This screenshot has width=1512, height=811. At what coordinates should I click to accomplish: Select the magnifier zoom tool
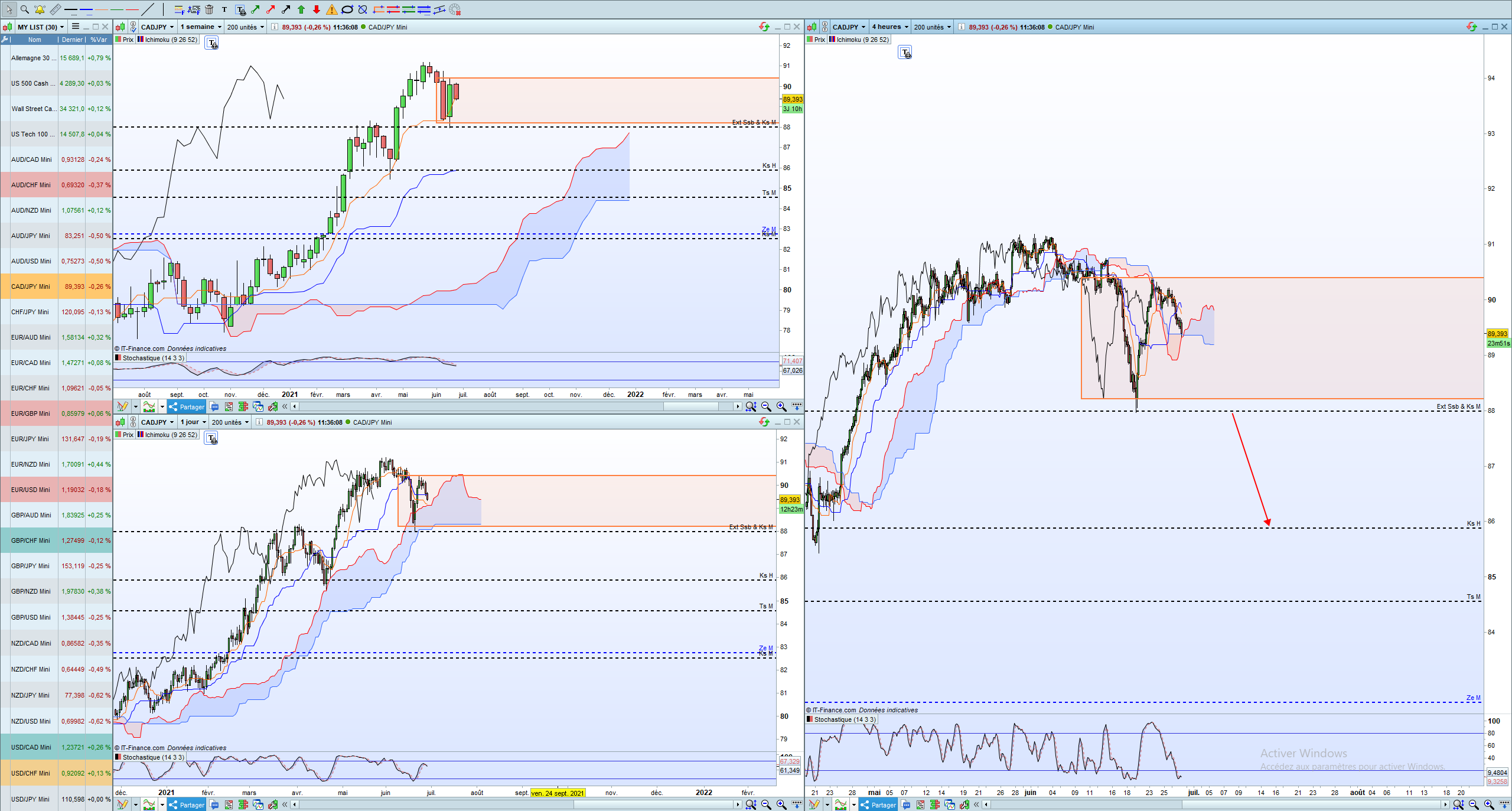tap(24, 9)
